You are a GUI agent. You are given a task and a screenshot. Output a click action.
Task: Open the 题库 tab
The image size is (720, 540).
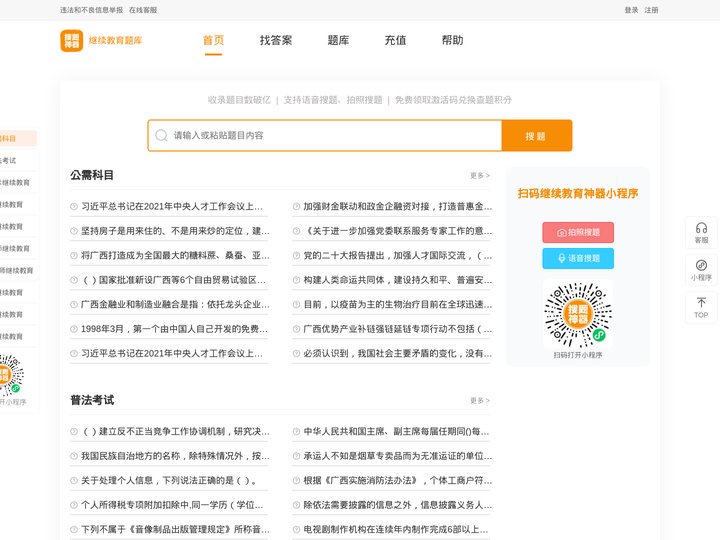[x=338, y=40]
